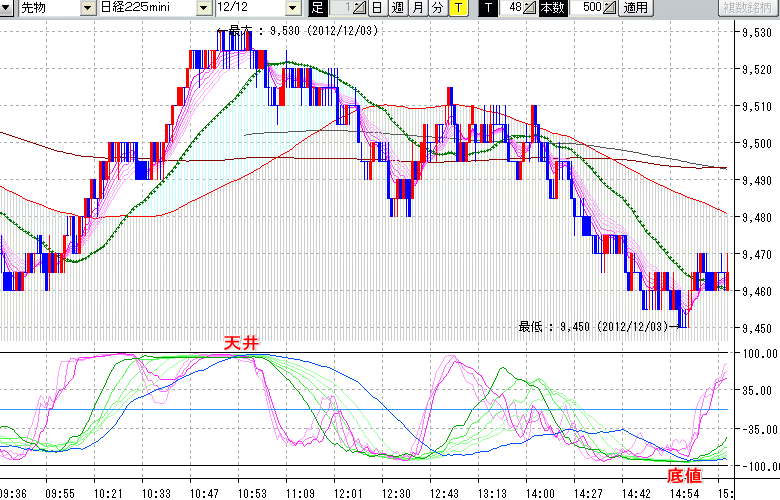The width and height of the screenshot is (780, 500).
Task: Click the black 本数 count label
Action: [x=552, y=8]
